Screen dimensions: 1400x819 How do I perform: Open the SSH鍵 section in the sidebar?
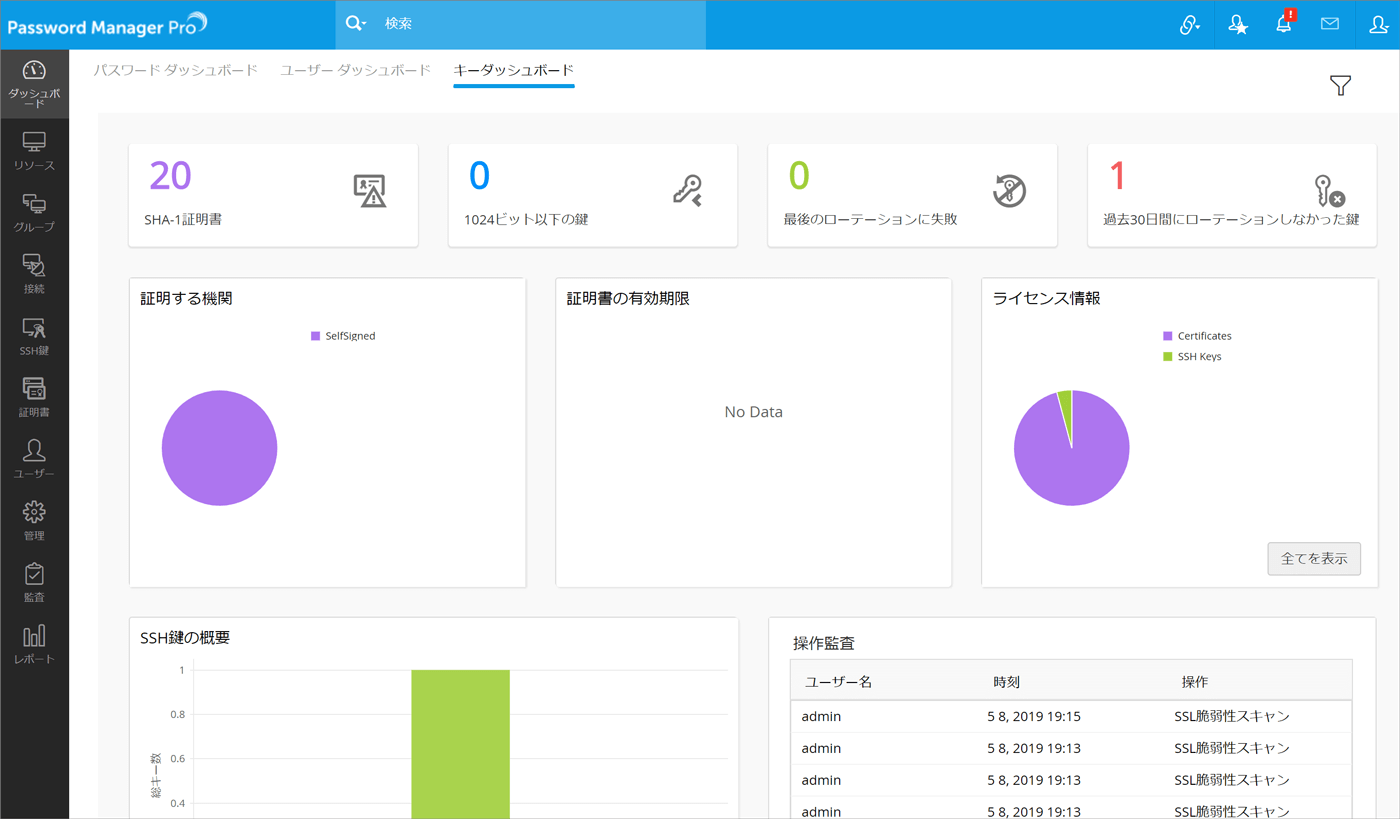click(x=34, y=335)
